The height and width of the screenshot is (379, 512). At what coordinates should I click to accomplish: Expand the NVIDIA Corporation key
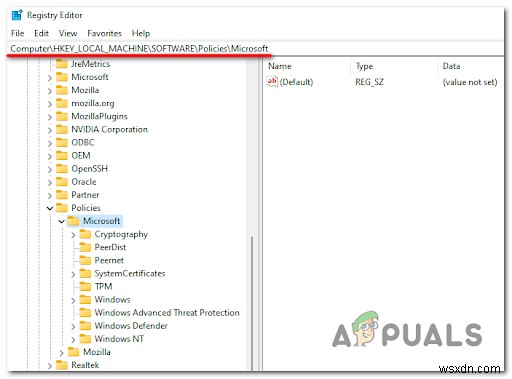coord(50,130)
